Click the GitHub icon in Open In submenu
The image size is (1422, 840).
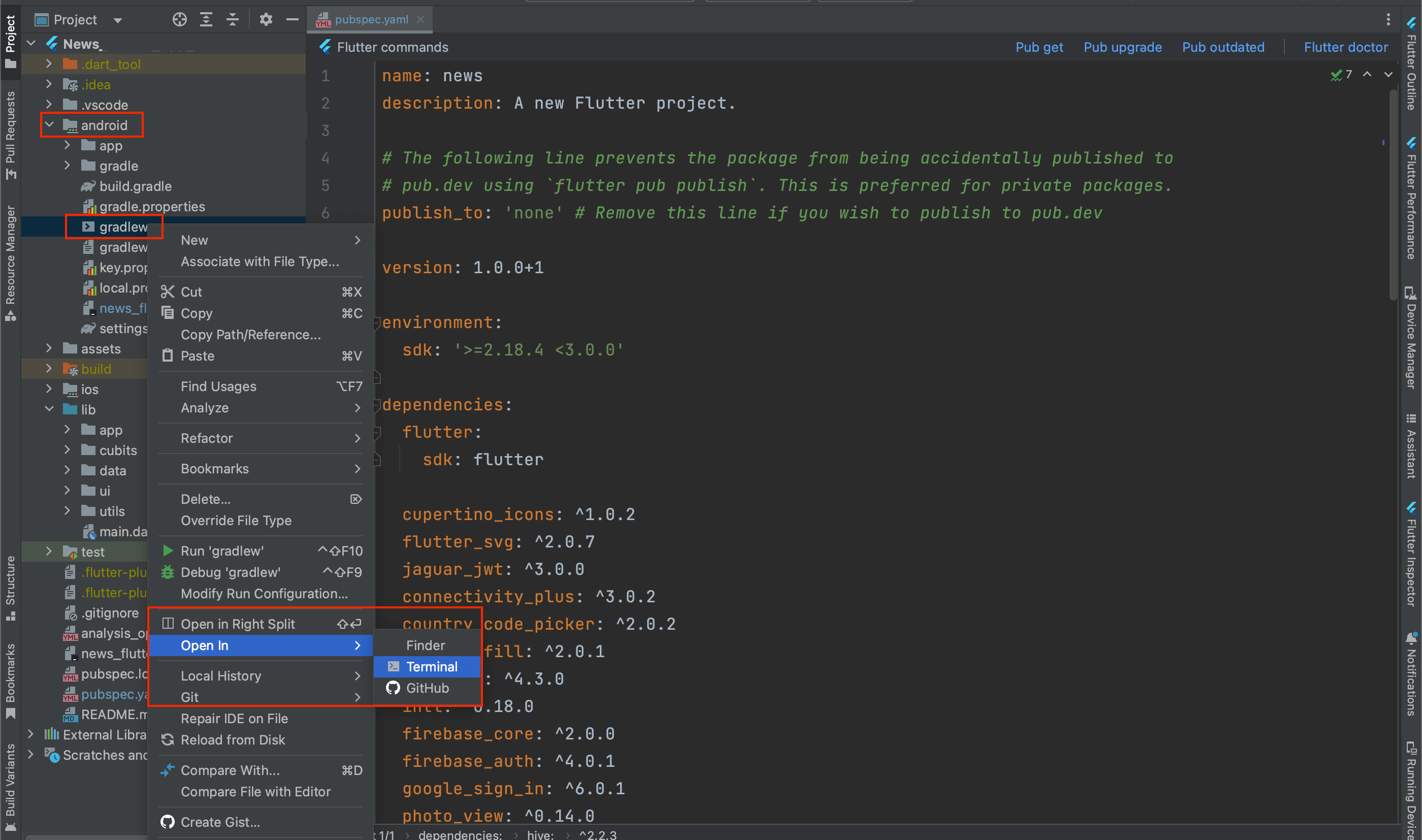(x=393, y=688)
